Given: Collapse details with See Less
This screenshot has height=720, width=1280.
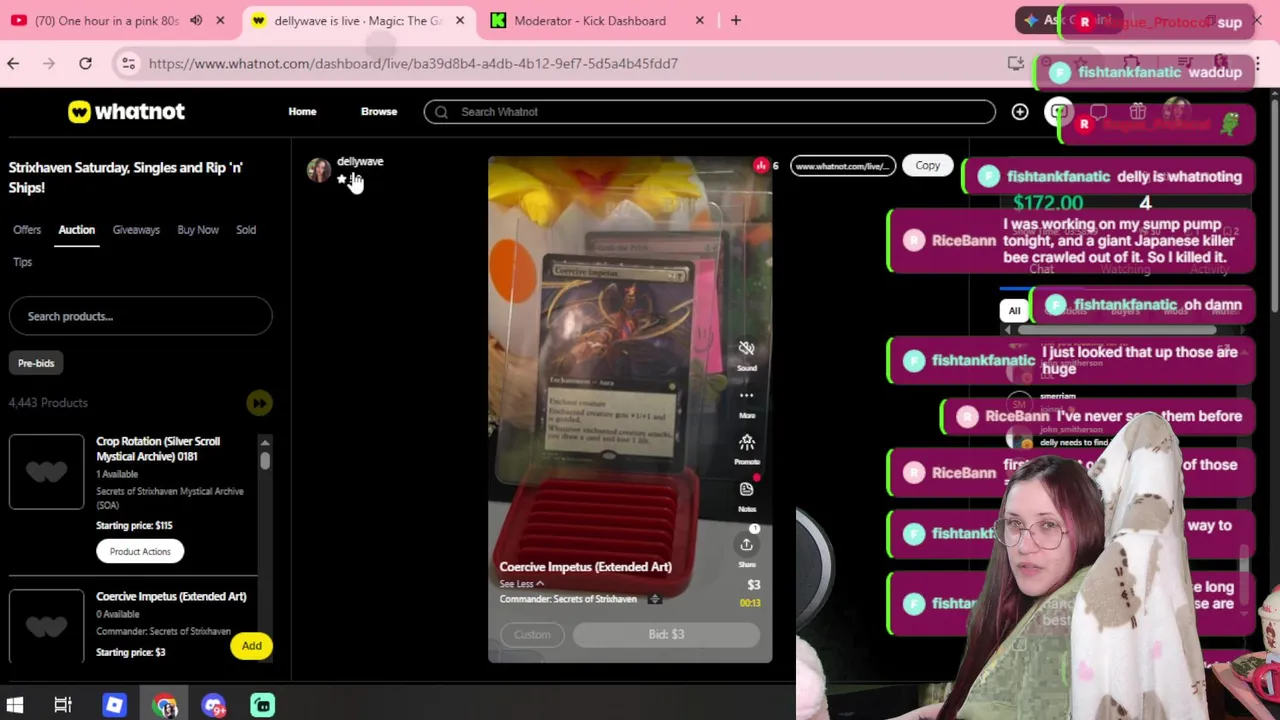Looking at the screenshot, I should [x=521, y=584].
